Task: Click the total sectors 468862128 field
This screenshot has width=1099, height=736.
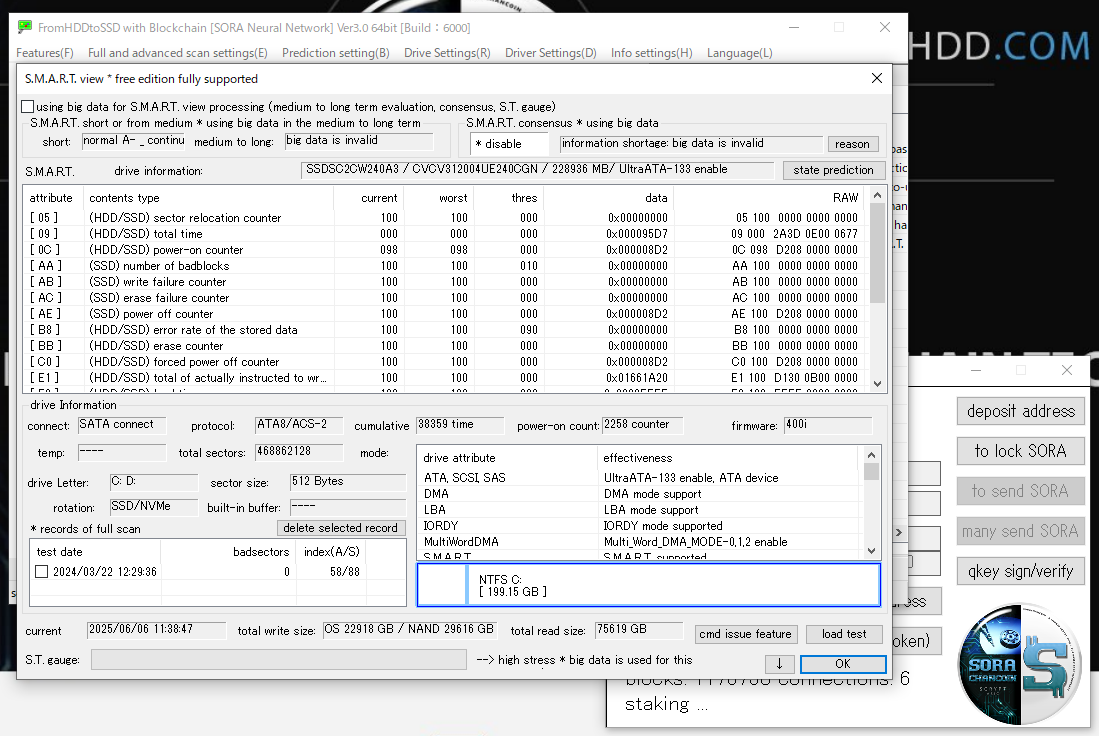Action: tap(299, 452)
